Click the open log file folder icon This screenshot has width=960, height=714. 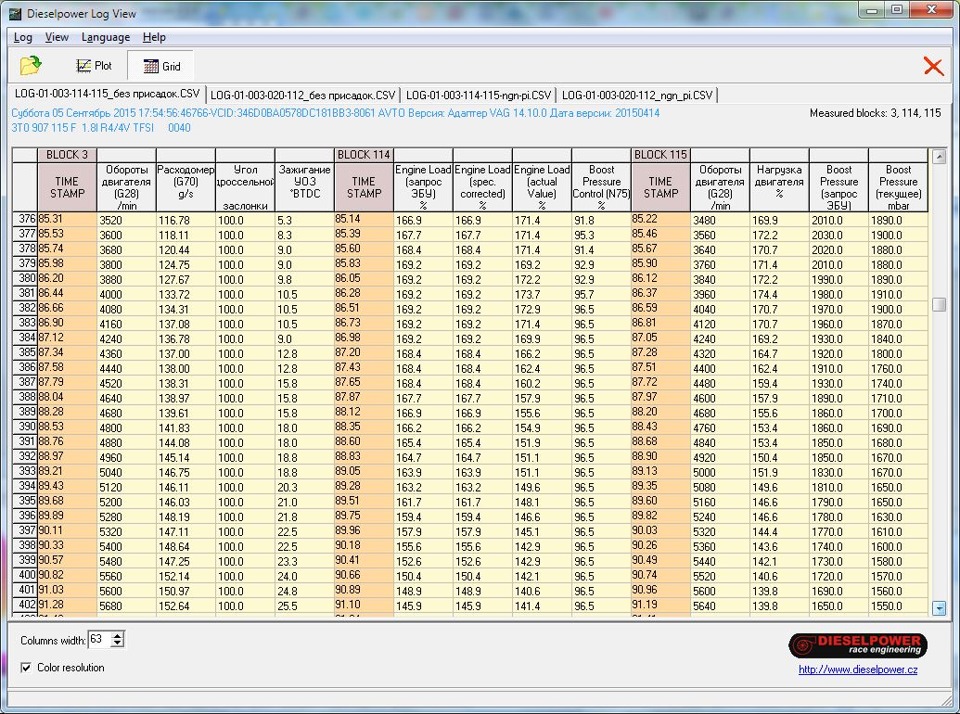(x=31, y=66)
